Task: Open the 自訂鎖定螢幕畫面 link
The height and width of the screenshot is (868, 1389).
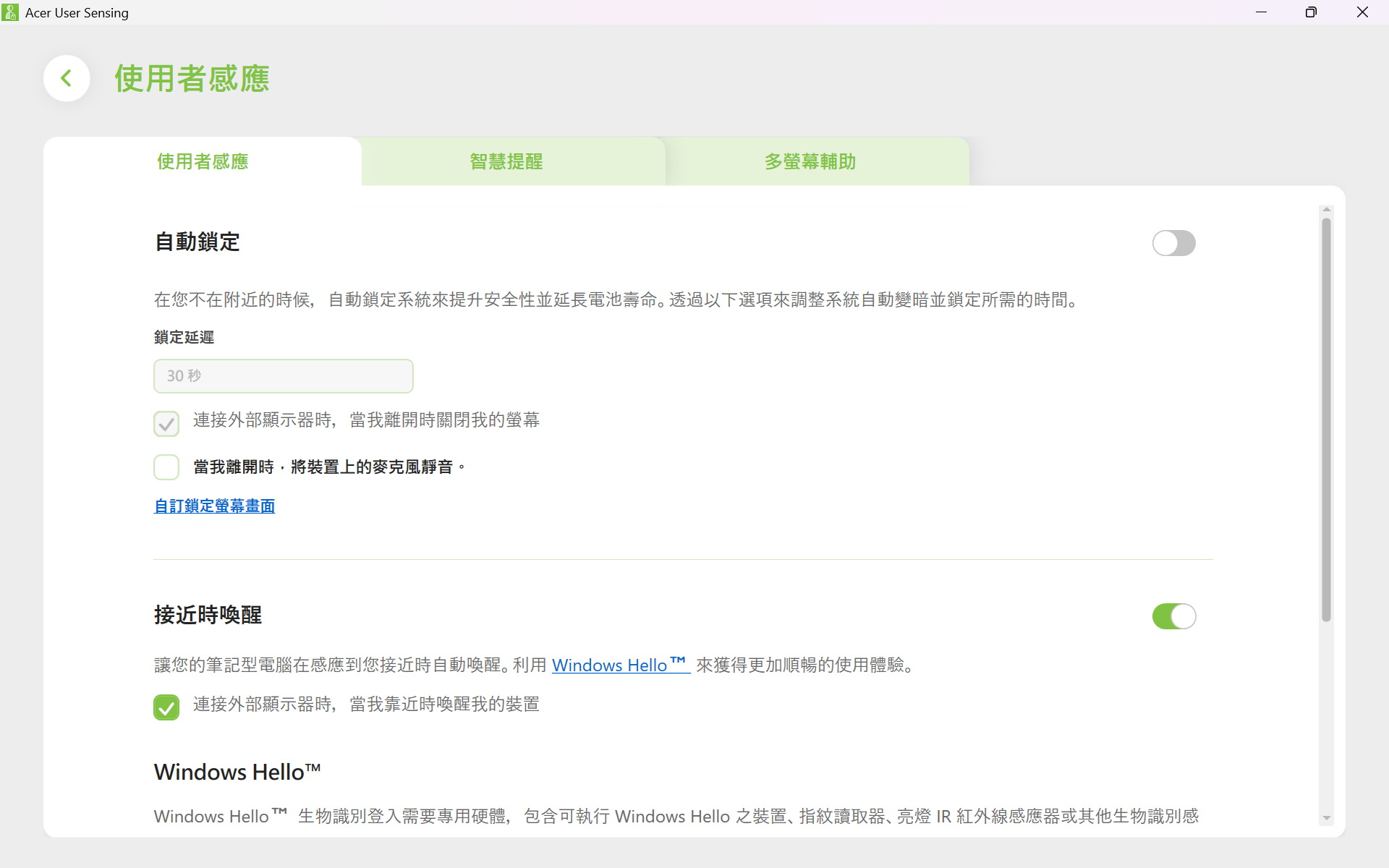Action: click(214, 506)
